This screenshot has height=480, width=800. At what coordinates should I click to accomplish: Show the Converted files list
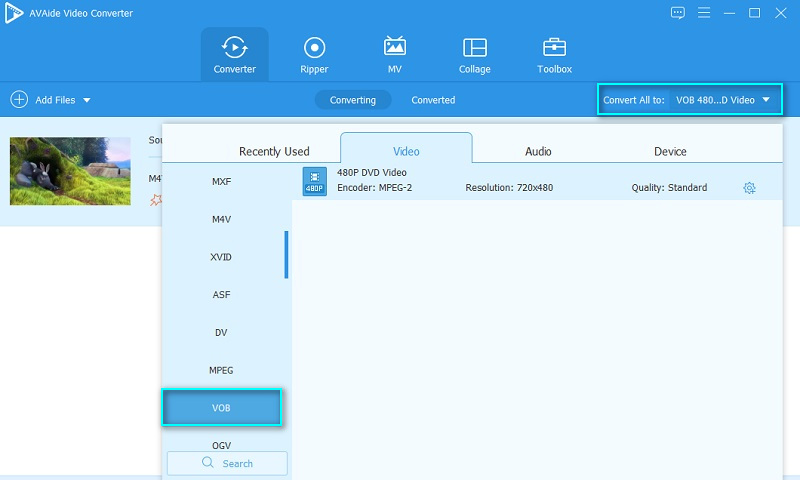[x=433, y=100]
